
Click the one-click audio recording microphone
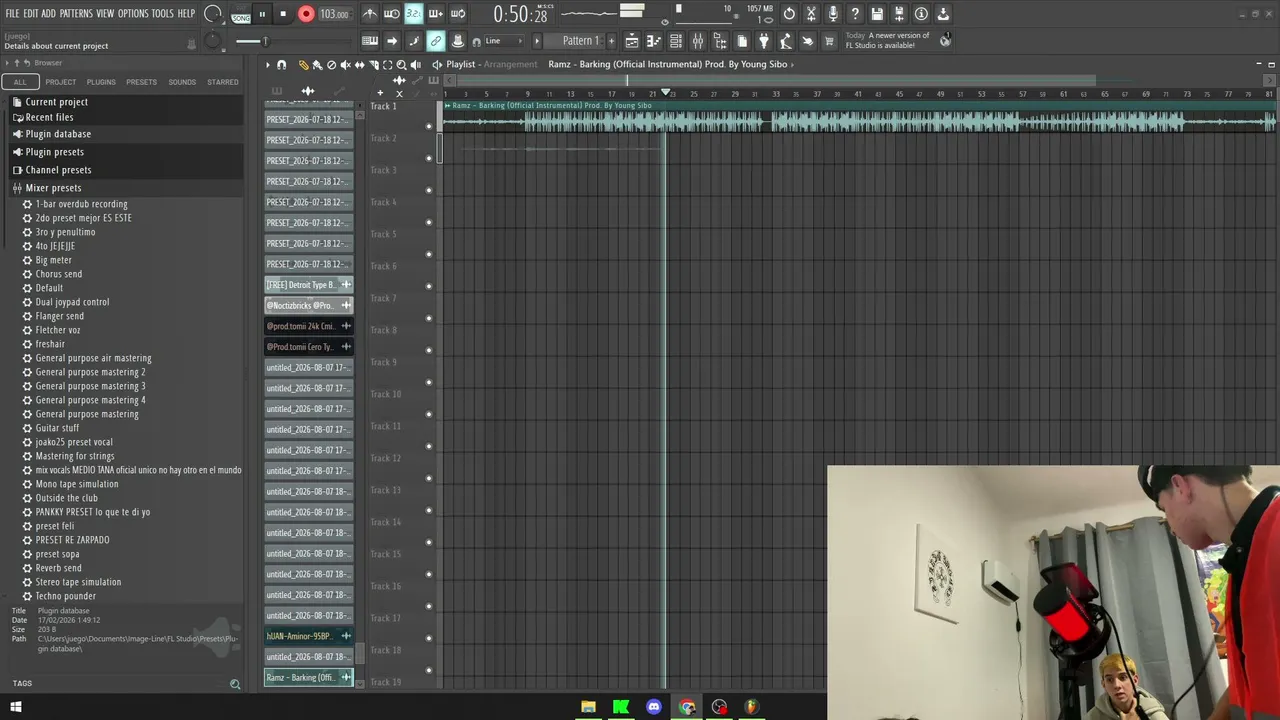pos(833,14)
